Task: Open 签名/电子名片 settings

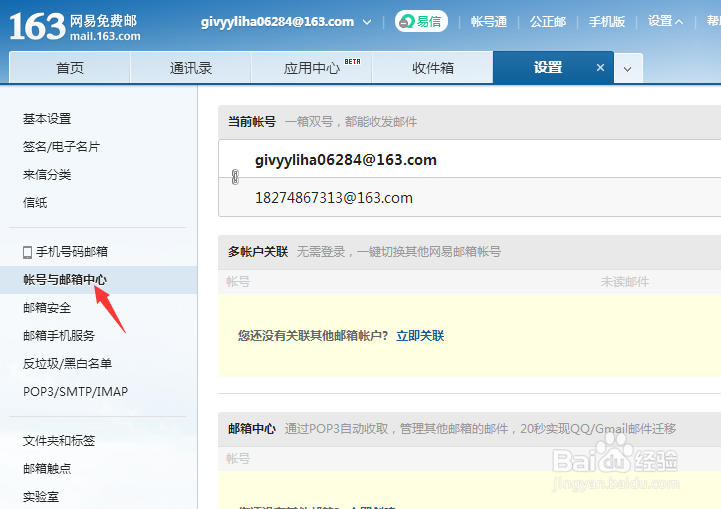Action: [61, 147]
